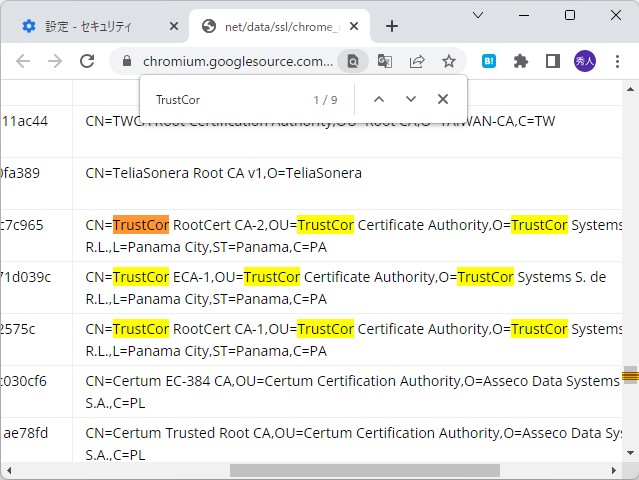
Task: Click the TeliaSonera Root CA v1 row text
Action: point(224,173)
